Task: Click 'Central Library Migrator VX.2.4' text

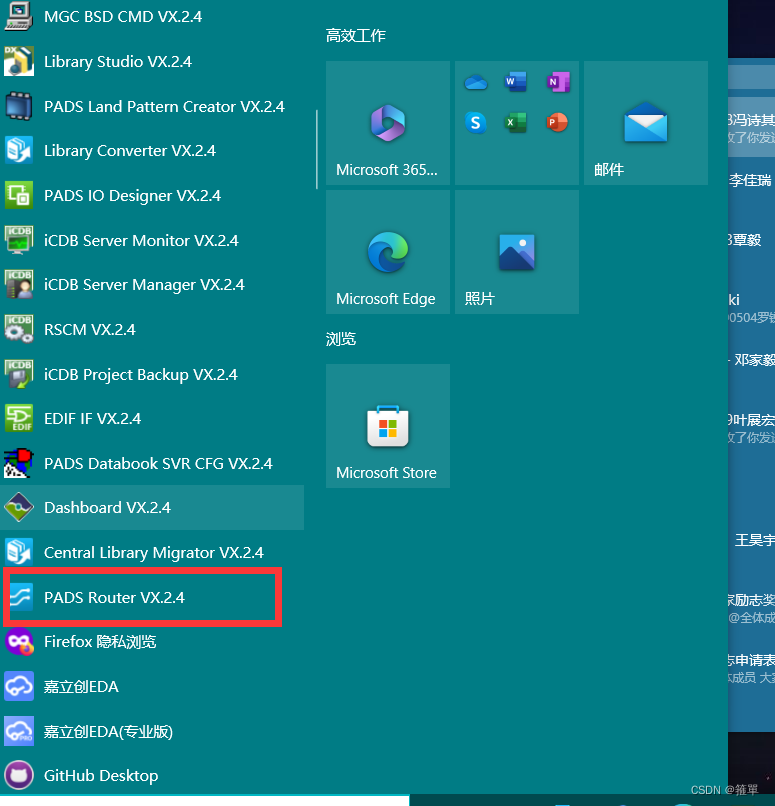Action: 154,553
